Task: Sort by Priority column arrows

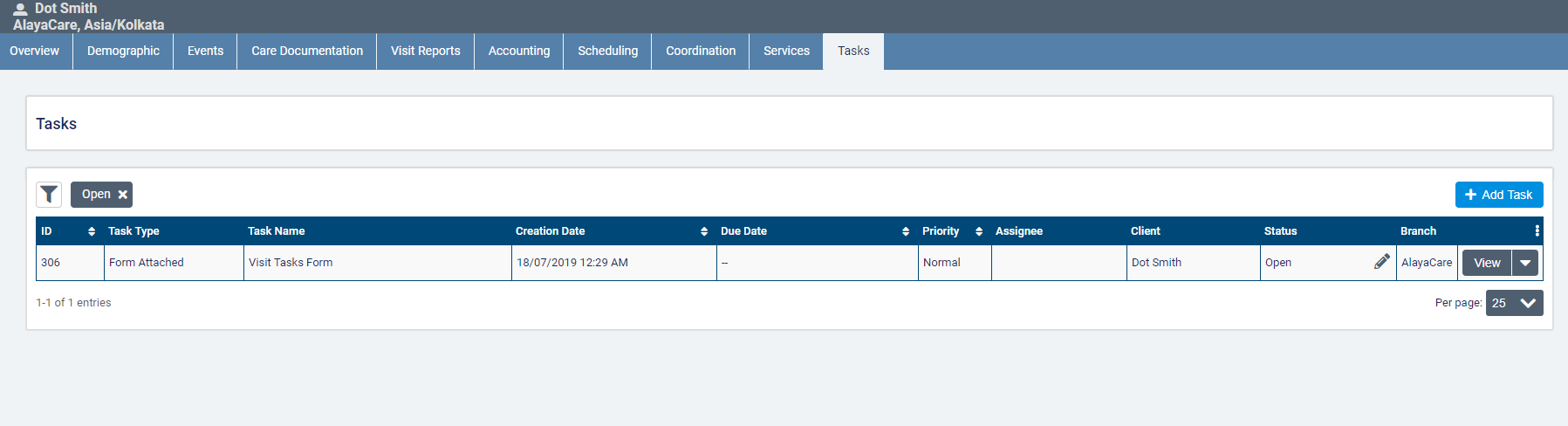Action: 979,231
